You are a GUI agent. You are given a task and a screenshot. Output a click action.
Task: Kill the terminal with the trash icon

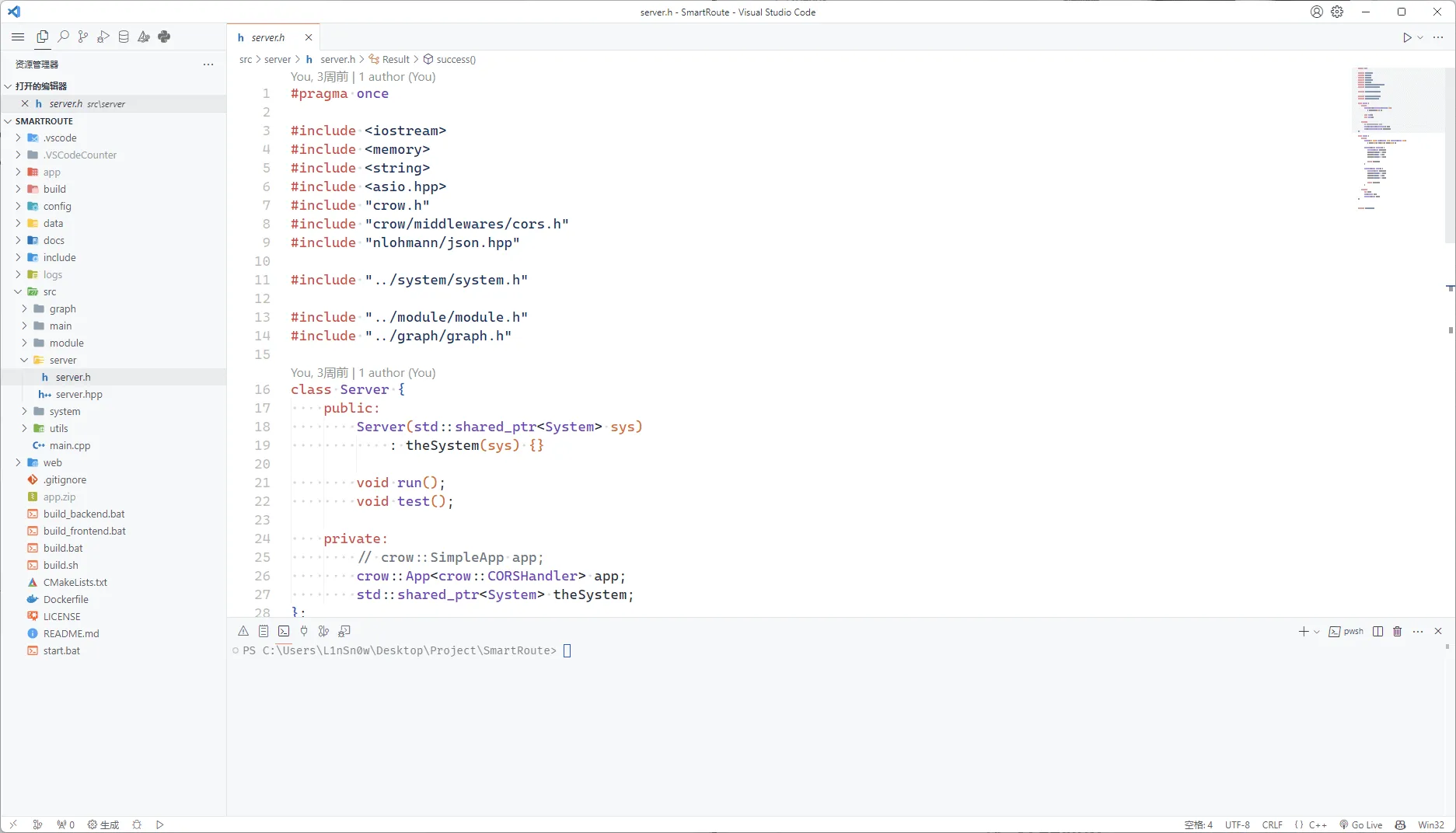pyautogui.click(x=1397, y=631)
